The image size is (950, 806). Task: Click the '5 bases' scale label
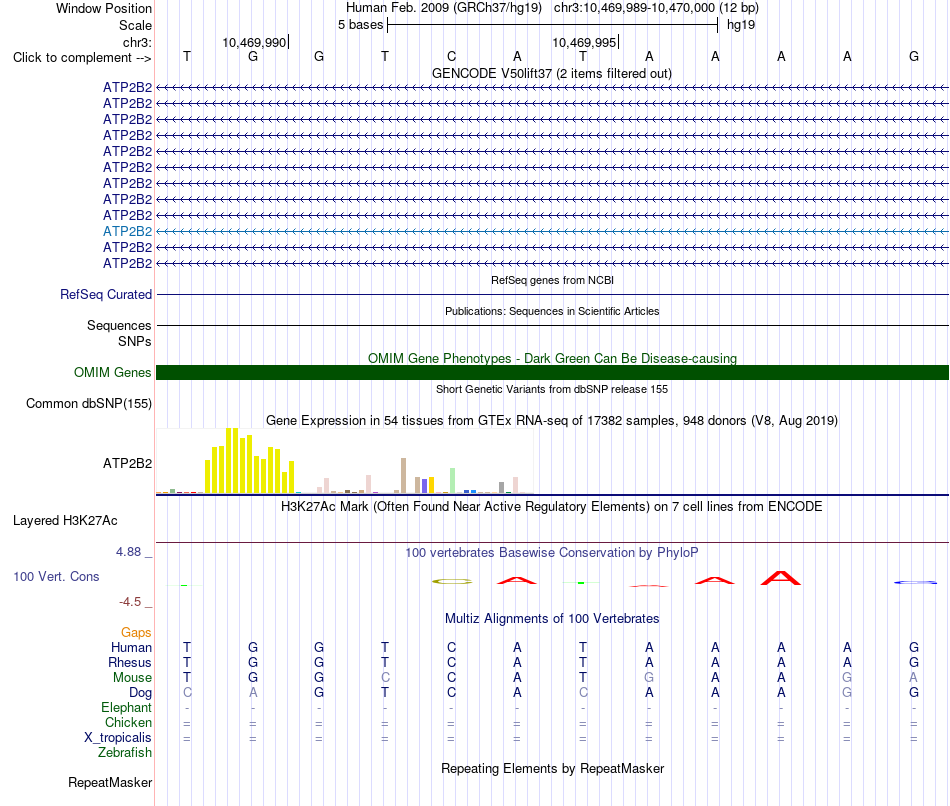click(x=360, y=25)
